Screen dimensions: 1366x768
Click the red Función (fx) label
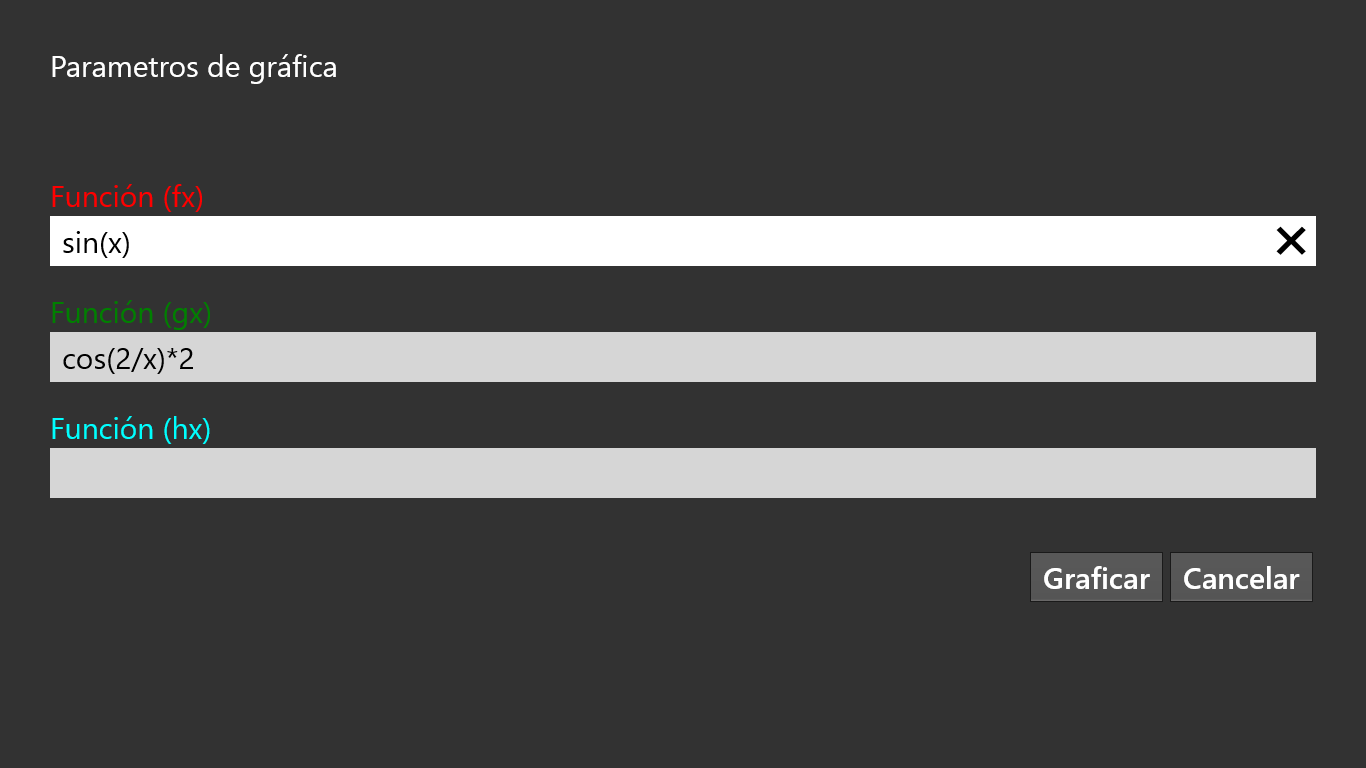(x=127, y=197)
